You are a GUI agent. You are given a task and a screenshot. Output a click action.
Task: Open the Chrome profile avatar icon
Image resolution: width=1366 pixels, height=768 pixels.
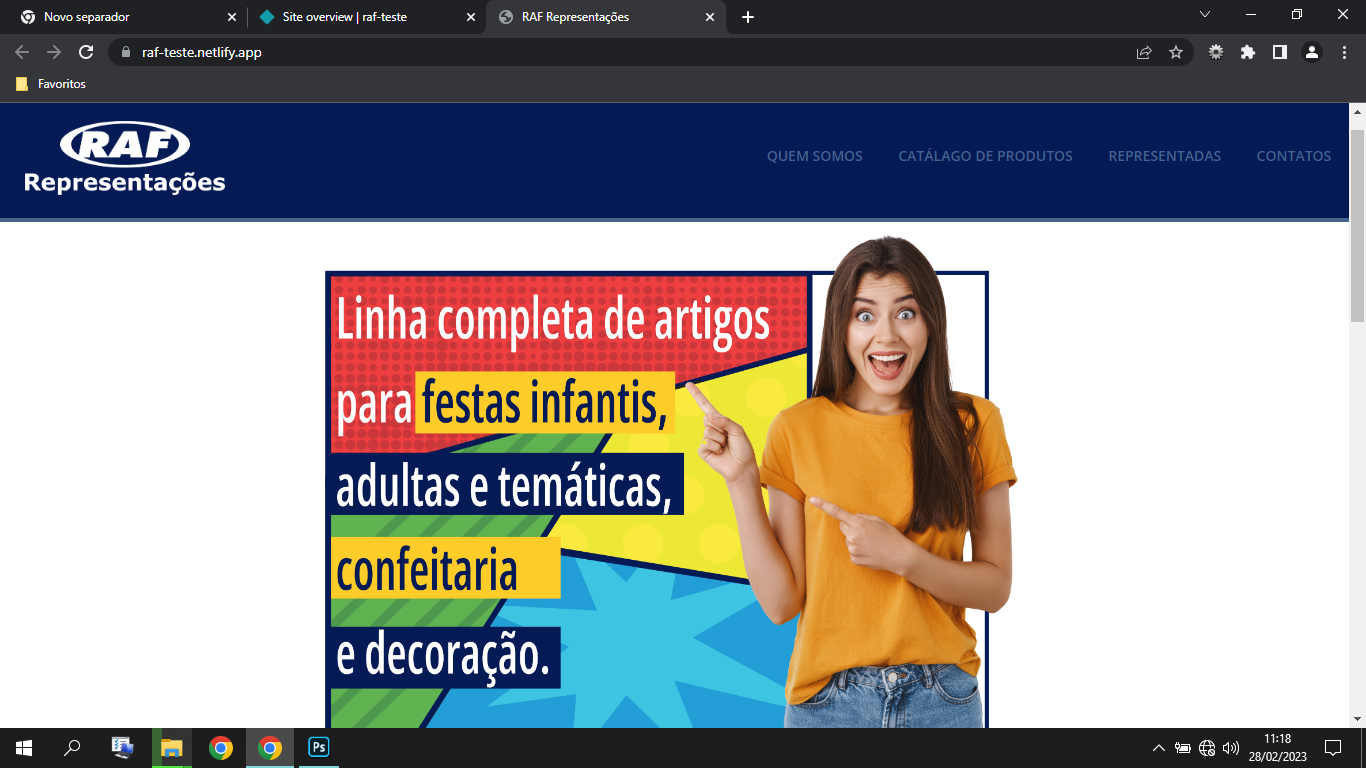click(x=1313, y=52)
